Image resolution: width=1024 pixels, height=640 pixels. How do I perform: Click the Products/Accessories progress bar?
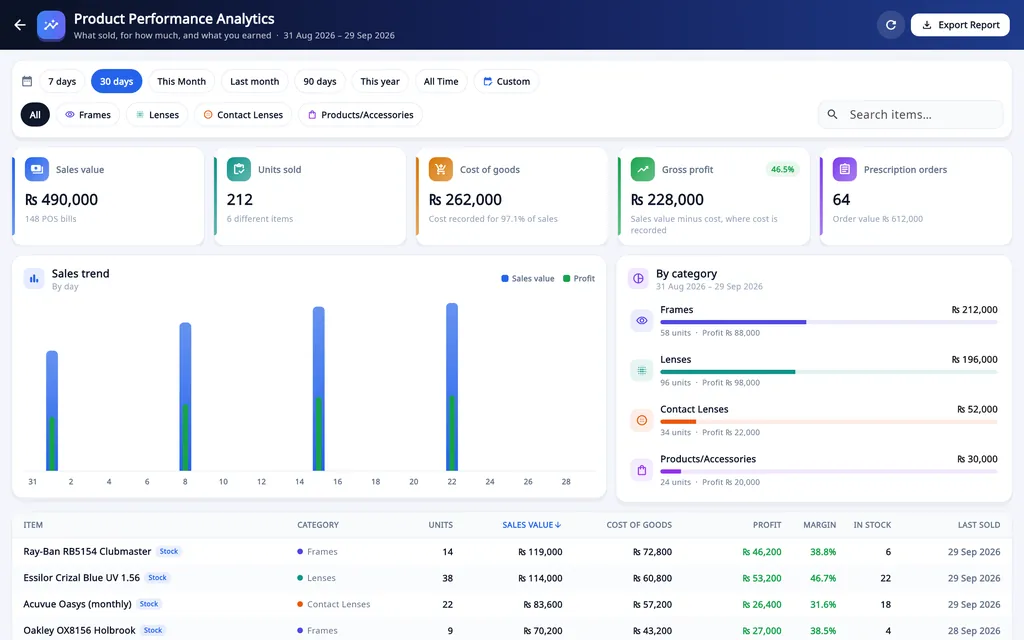tap(829, 471)
